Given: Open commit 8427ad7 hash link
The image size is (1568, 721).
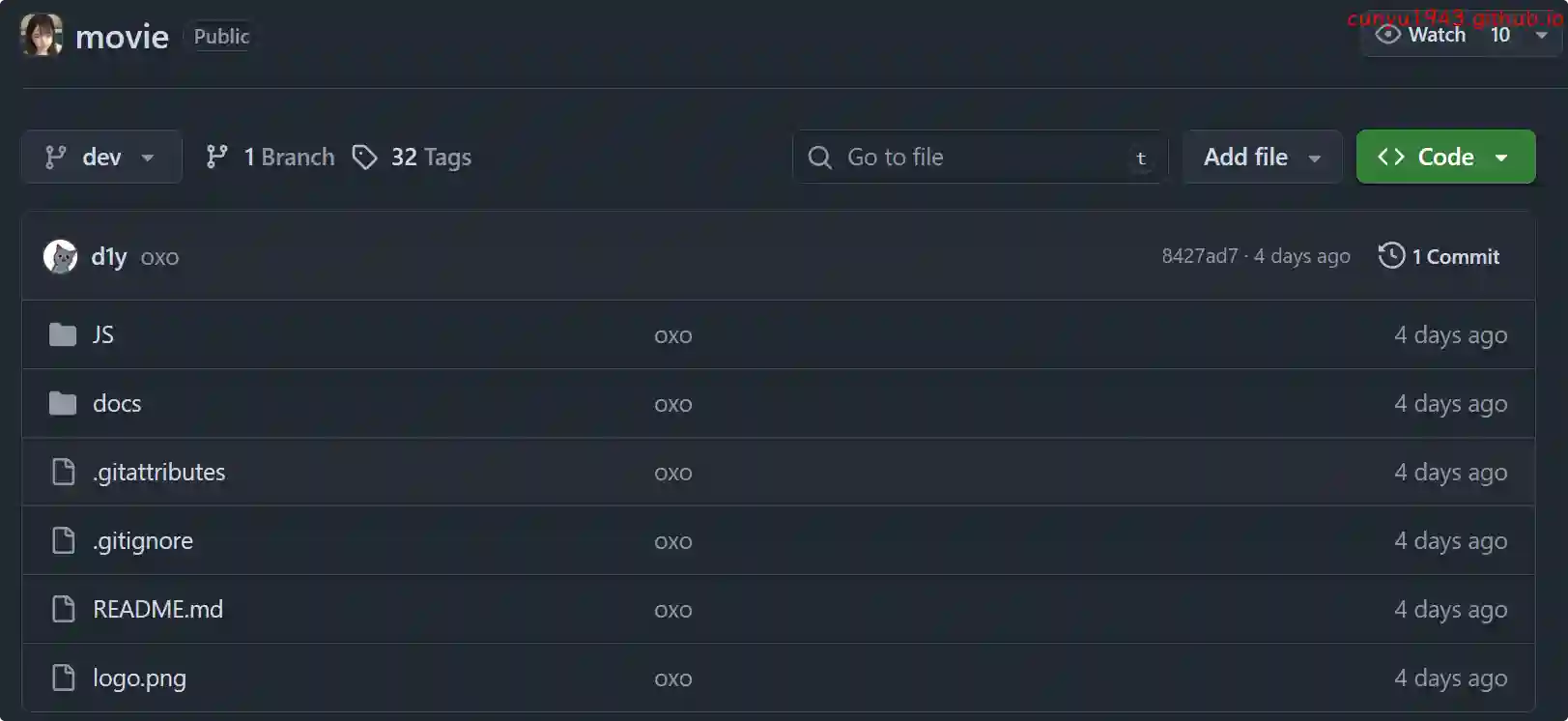Looking at the screenshot, I should 1199,256.
